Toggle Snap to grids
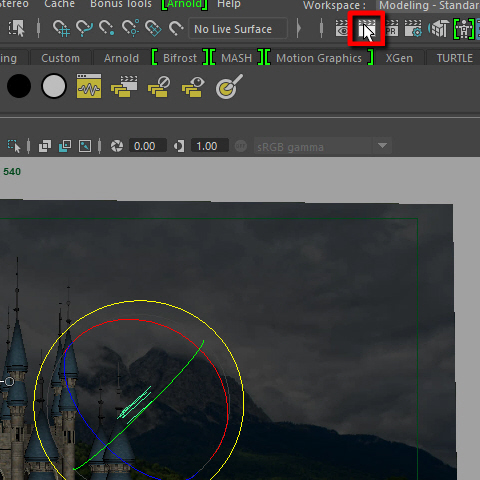Screen dimensions: 480x480 pos(61,28)
